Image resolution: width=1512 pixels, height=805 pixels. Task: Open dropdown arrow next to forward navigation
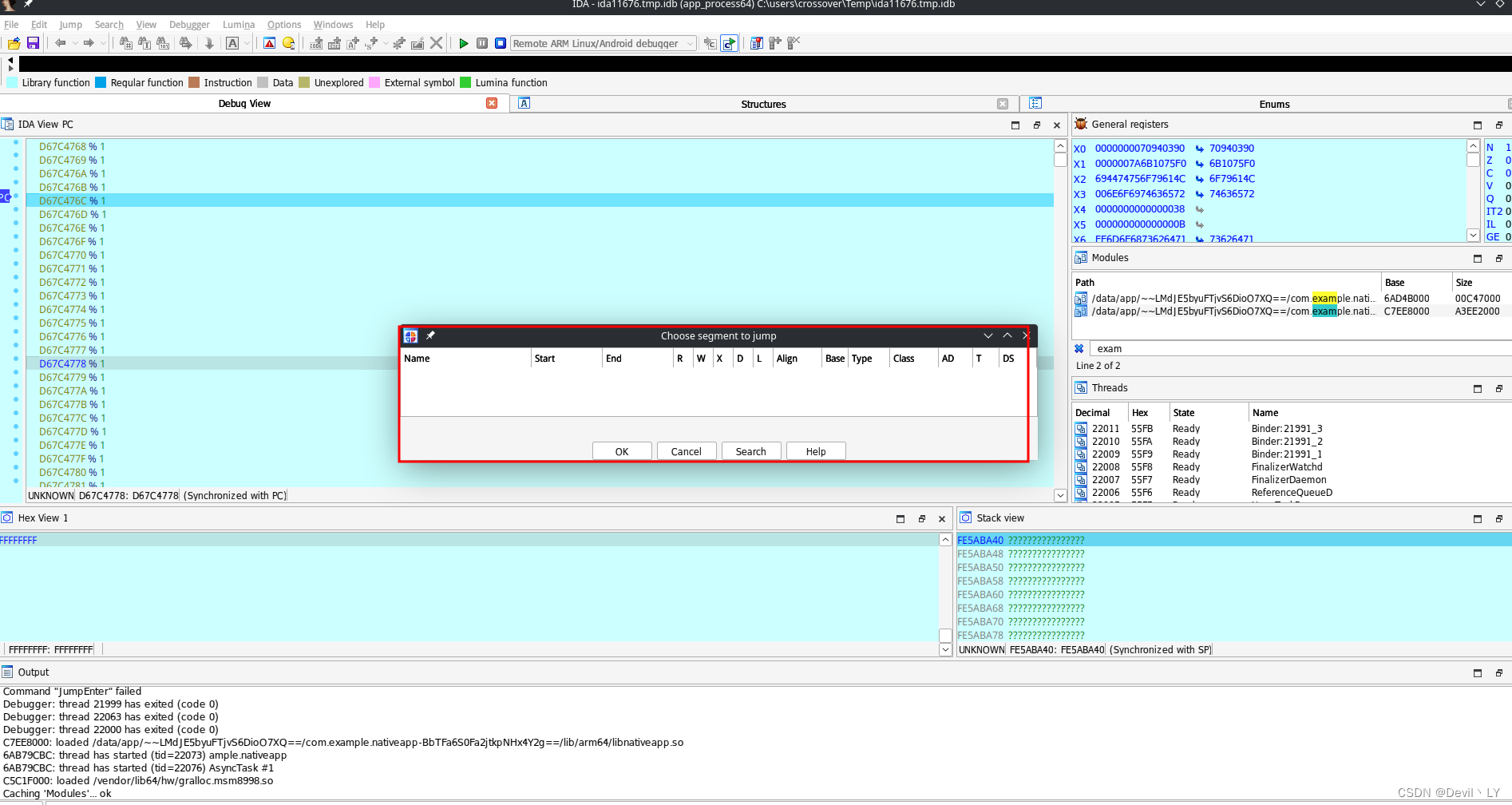103,43
